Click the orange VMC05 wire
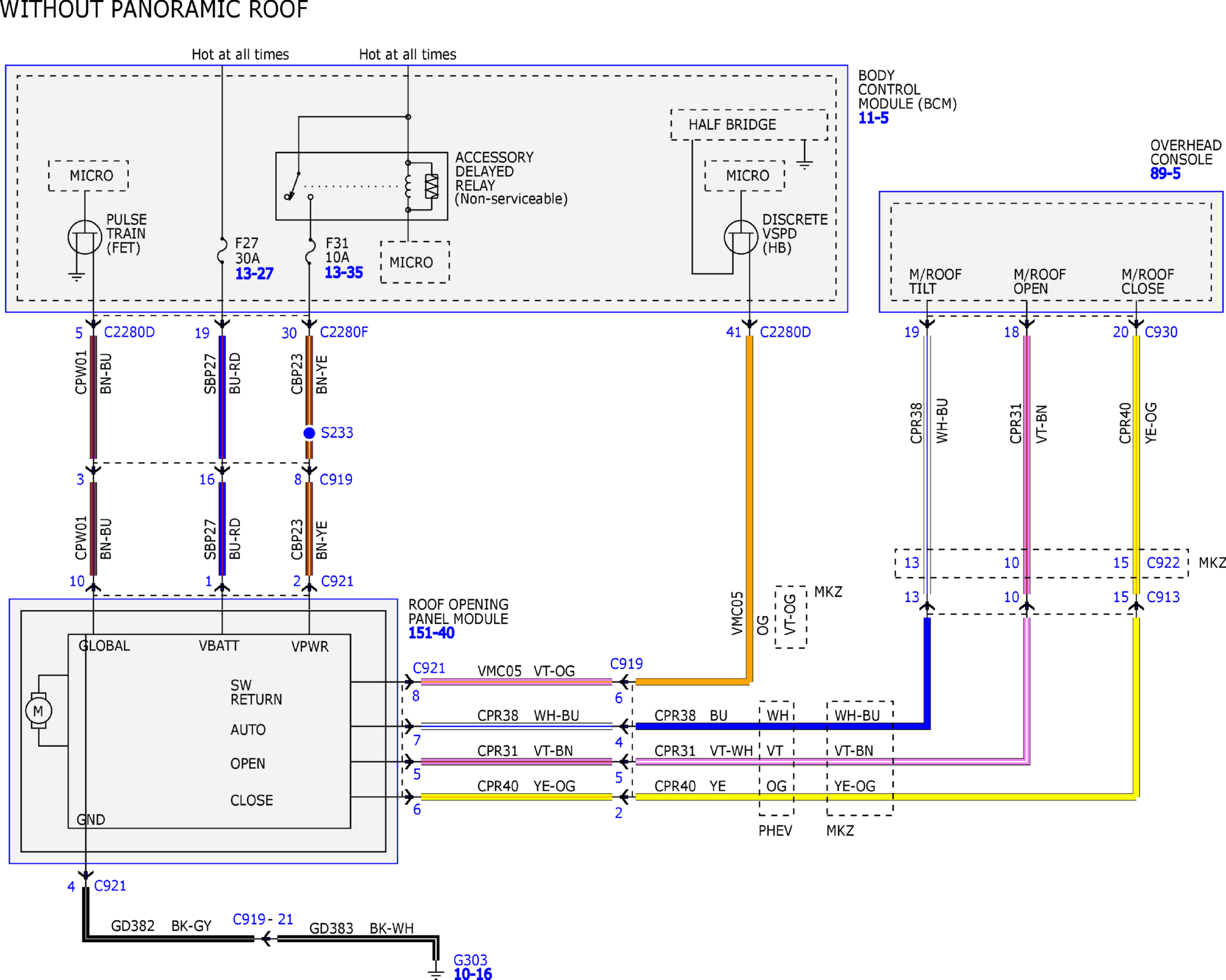This screenshot has width=1226, height=980. 749,506
